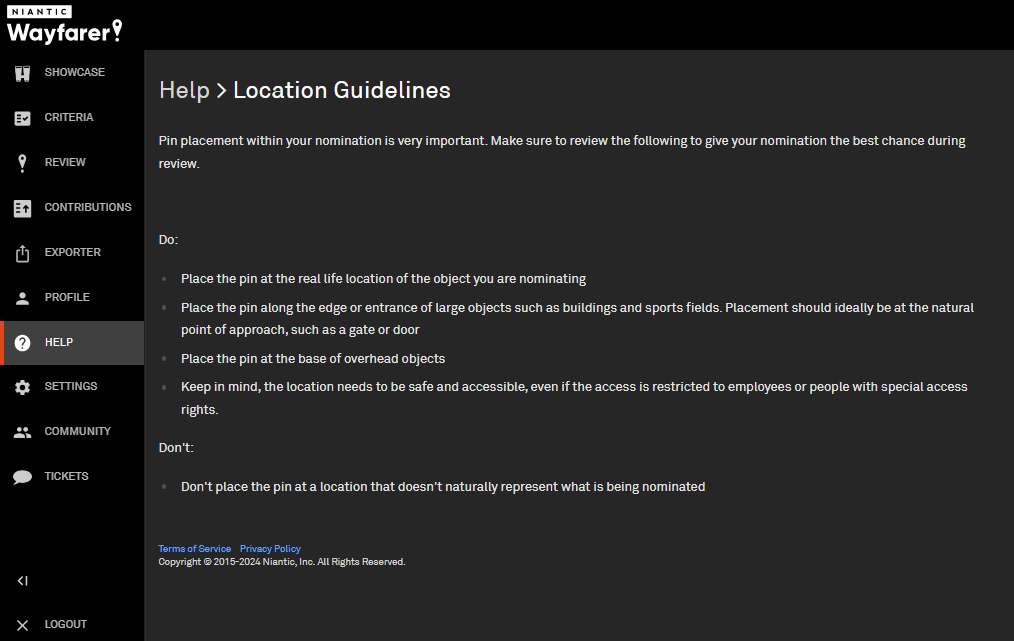Click "Place the pin at the base of overhead objects"
Viewport: 1014px width, 641px height.
click(313, 358)
